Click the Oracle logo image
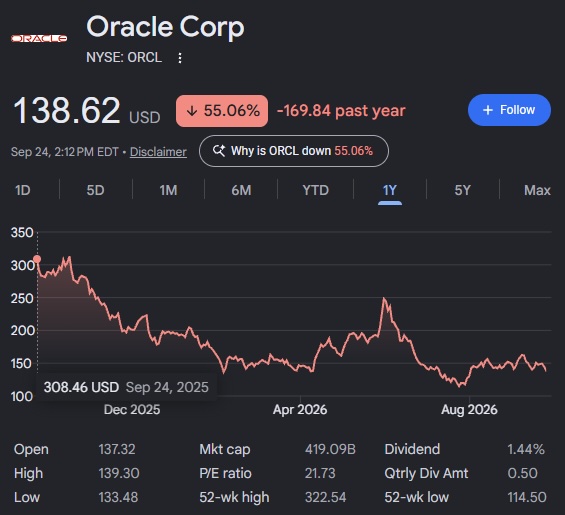Viewport: 565px width, 515px height. click(39, 38)
